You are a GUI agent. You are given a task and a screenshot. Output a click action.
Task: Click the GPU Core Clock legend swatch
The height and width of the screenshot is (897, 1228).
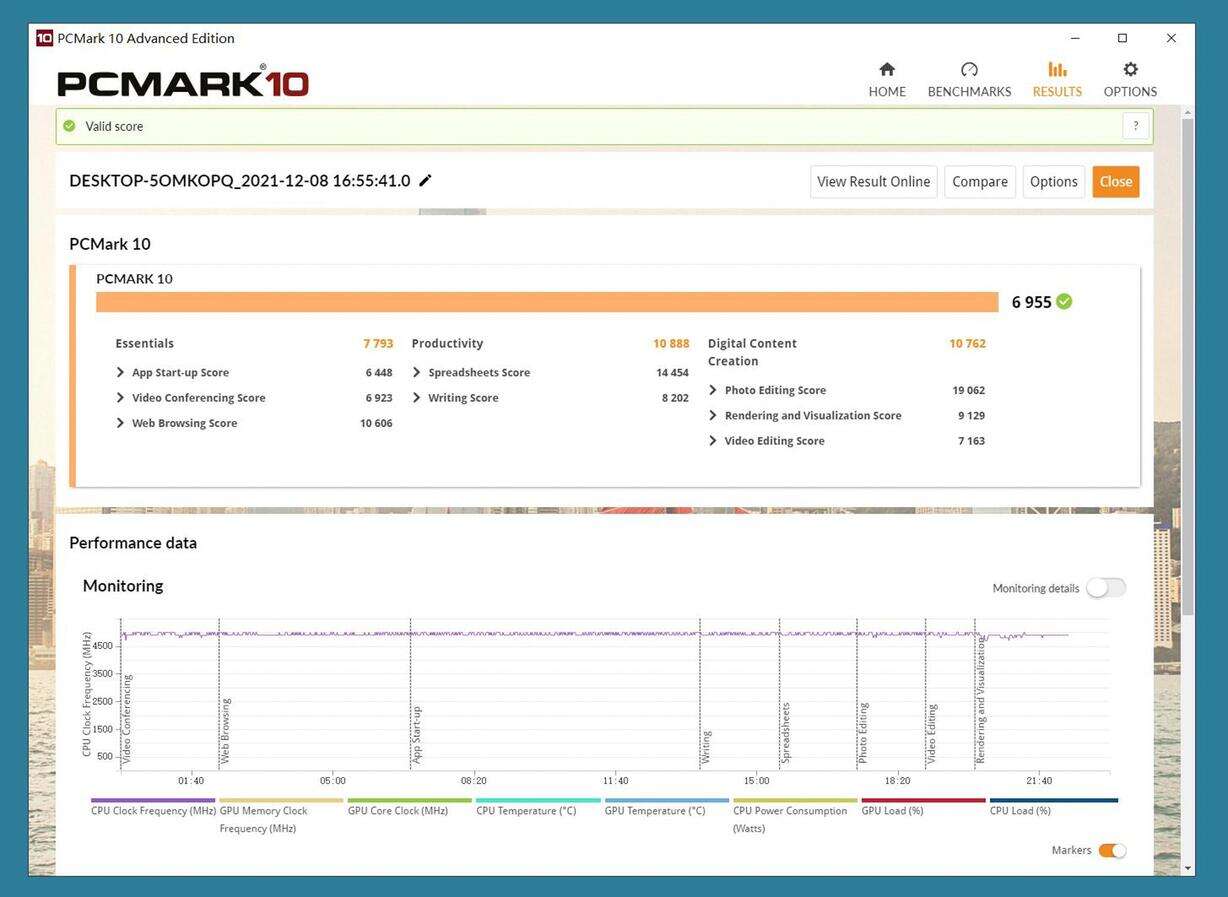pos(410,800)
